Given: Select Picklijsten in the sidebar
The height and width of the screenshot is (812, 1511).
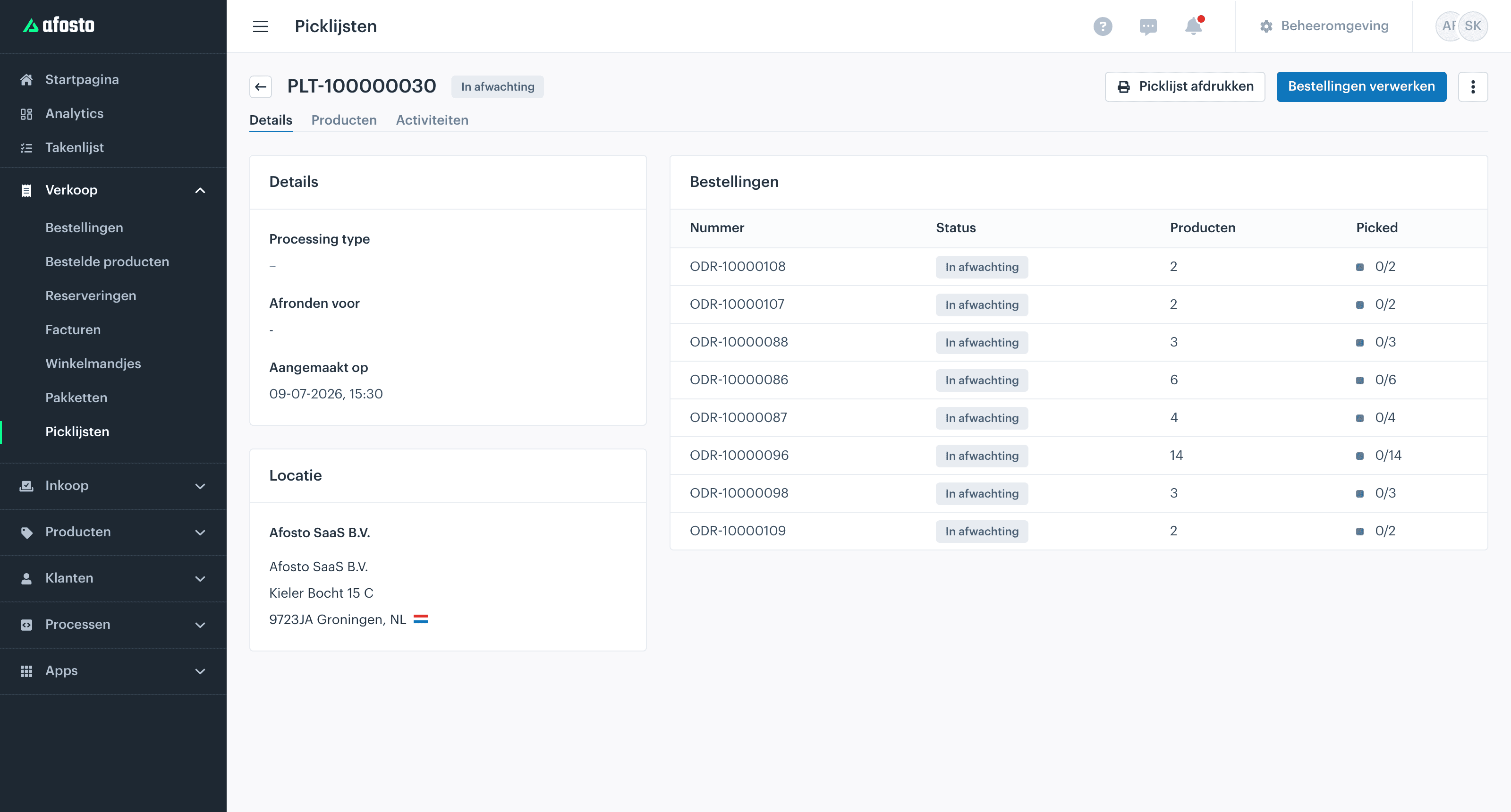Looking at the screenshot, I should pyautogui.click(x=77, y=431).
